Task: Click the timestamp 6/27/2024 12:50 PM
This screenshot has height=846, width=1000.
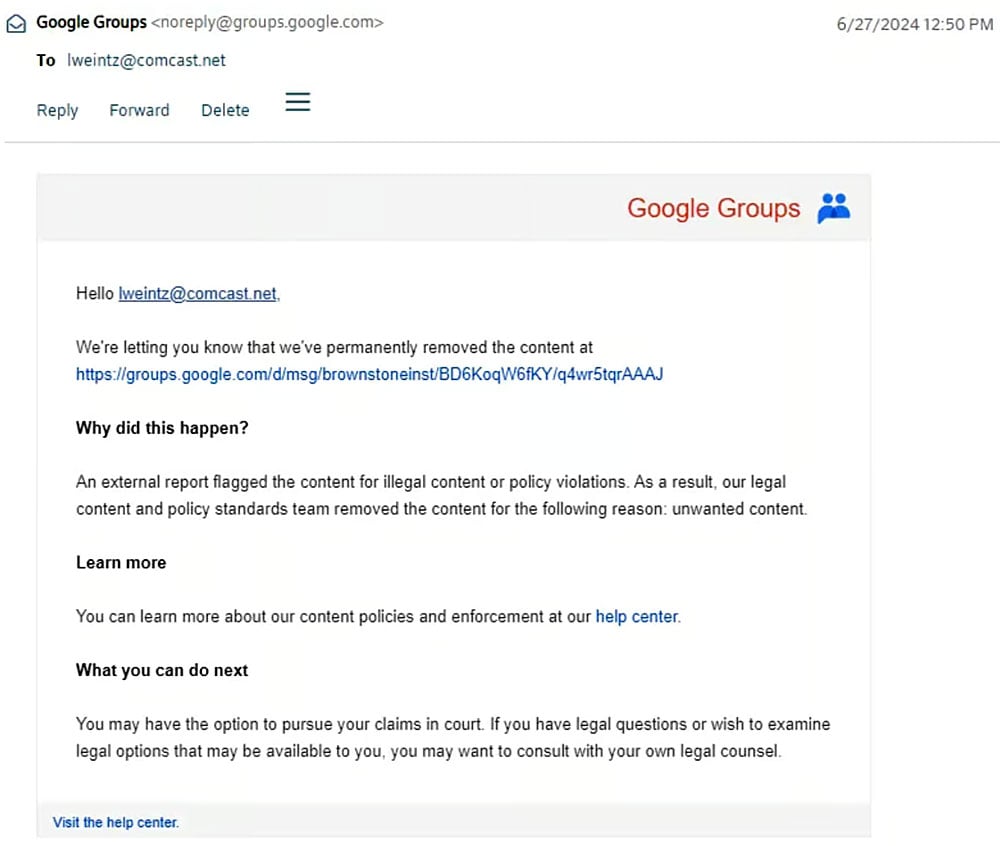Action: (x=915, y=24)
